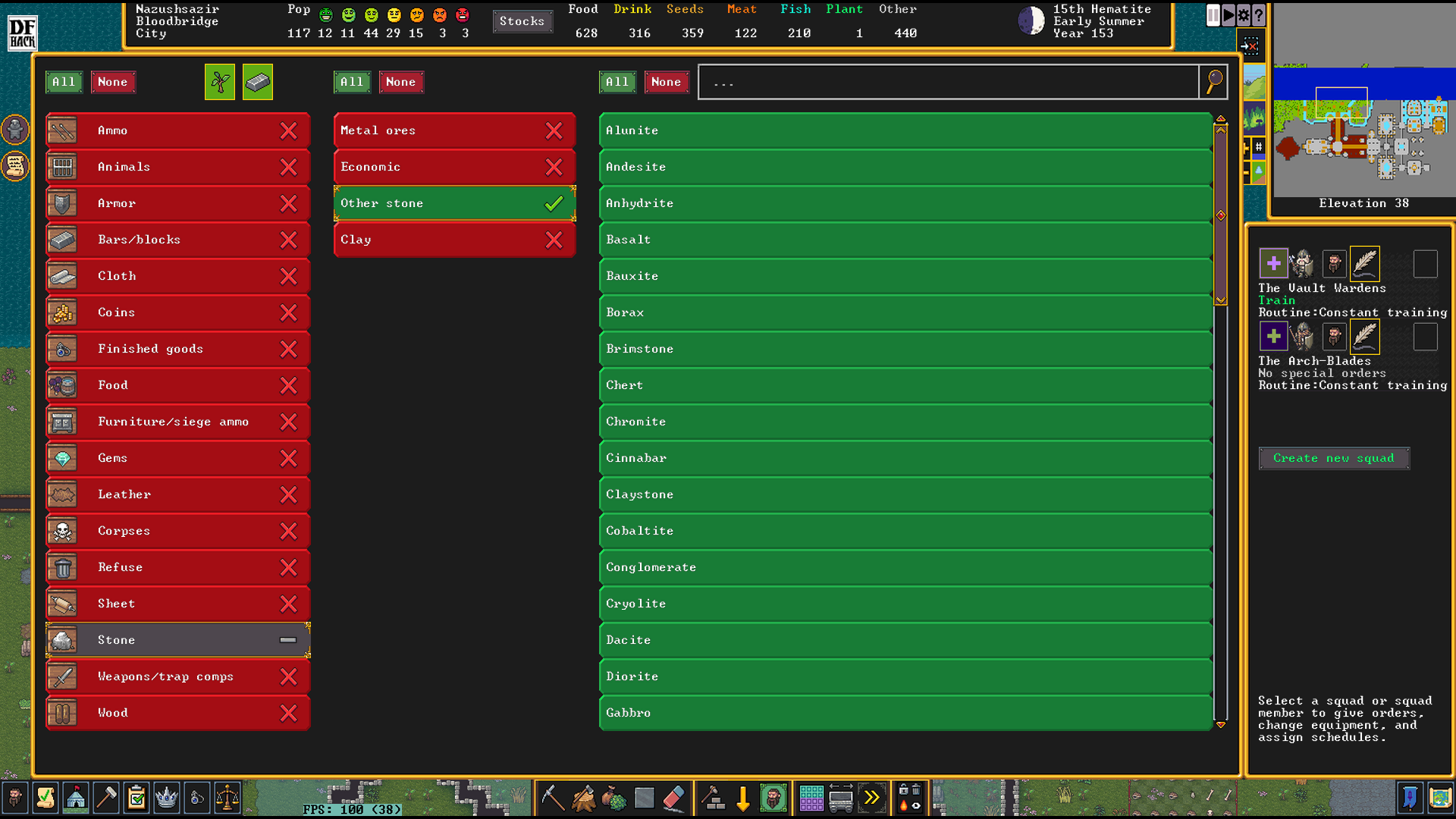Image resolution: width=1456 pixels, height=819 pixels.
Task: Open the help question mark icon
Action: (1259, 15)
